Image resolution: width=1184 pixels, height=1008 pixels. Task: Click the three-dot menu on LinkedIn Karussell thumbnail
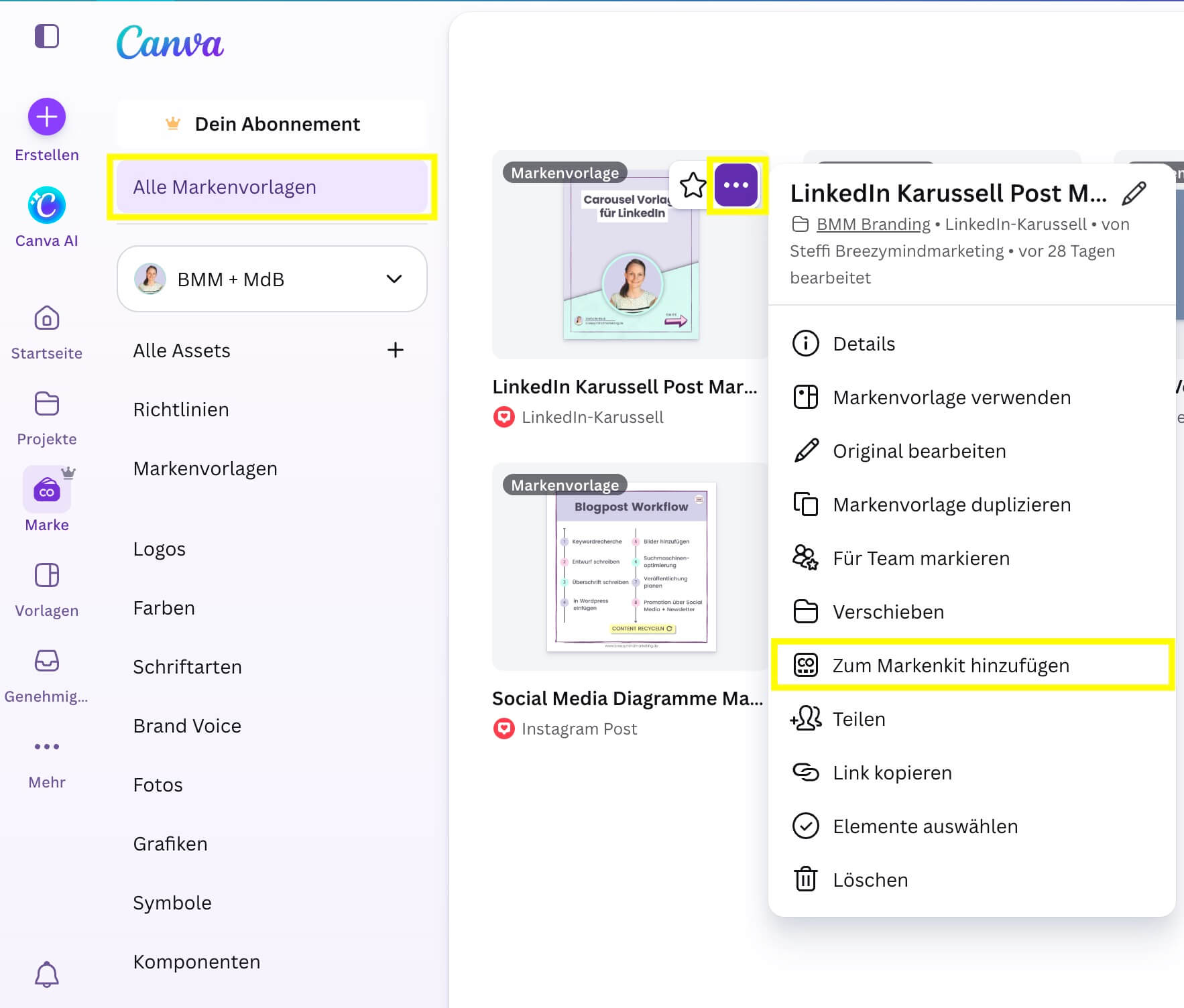pos(736,185)
